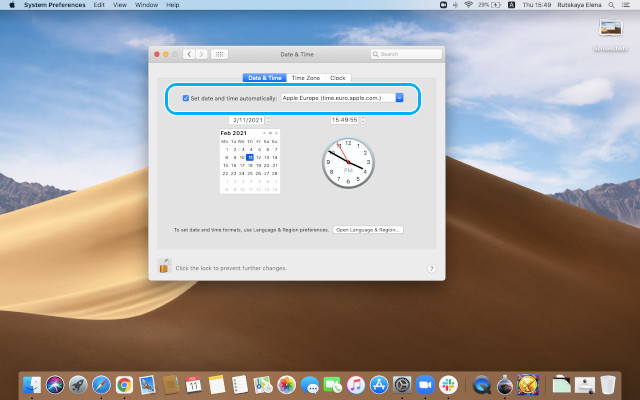Click Open Language & Region button
This screenshot has width=640, height=400.
pos(368,230)
